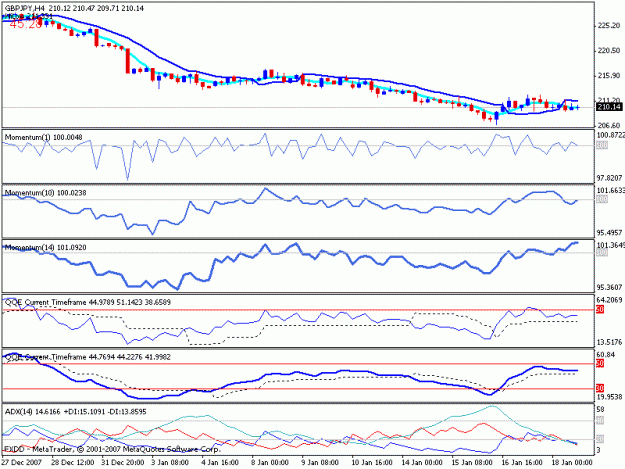Click the black 210.14 current price tag
Image resolution: width=625 pixels, height=469 pixels.
tap(609, 107)
